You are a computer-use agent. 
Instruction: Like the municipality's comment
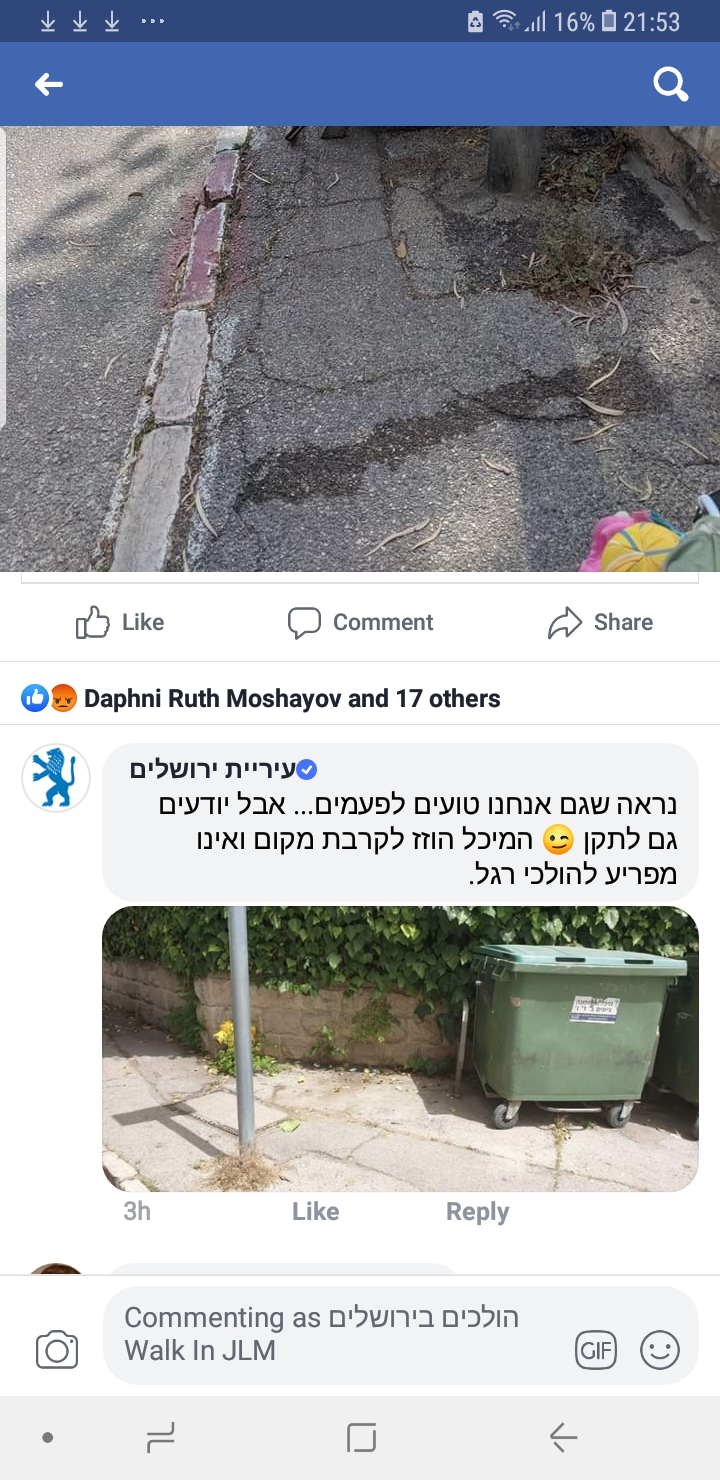coord(315,1212)
